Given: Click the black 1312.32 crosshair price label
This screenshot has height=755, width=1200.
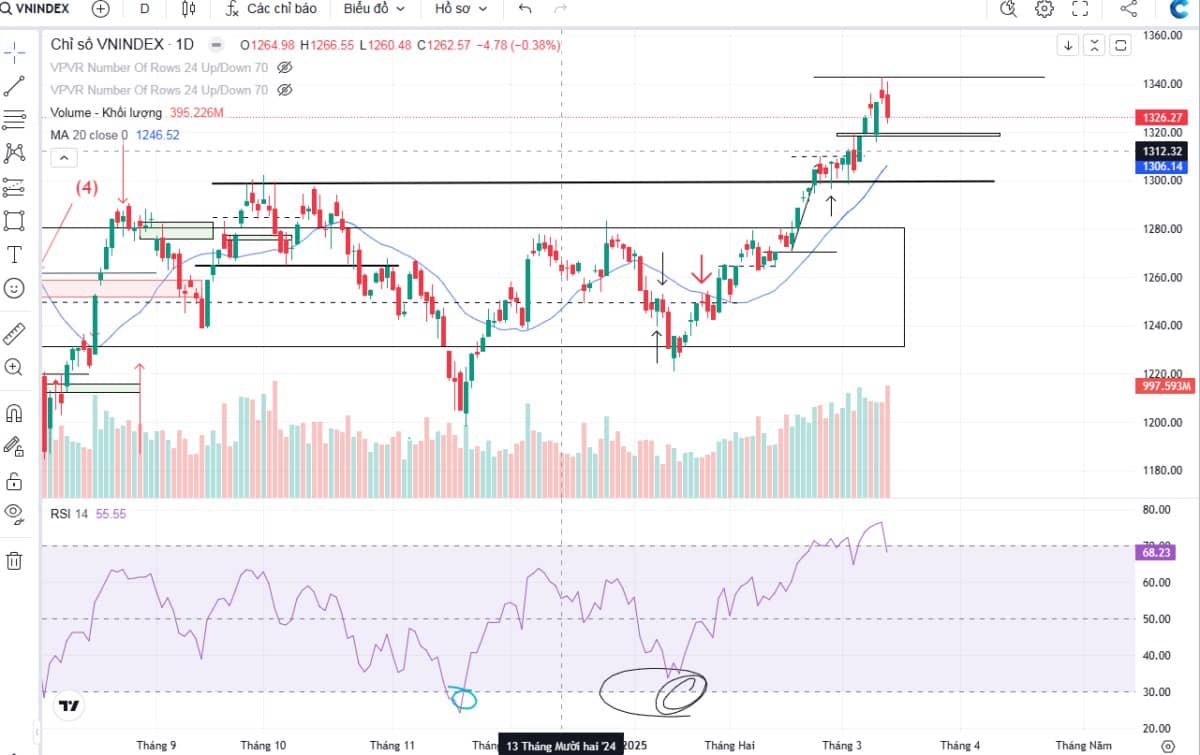Looking at the screenshot, I should (1161, 152).
